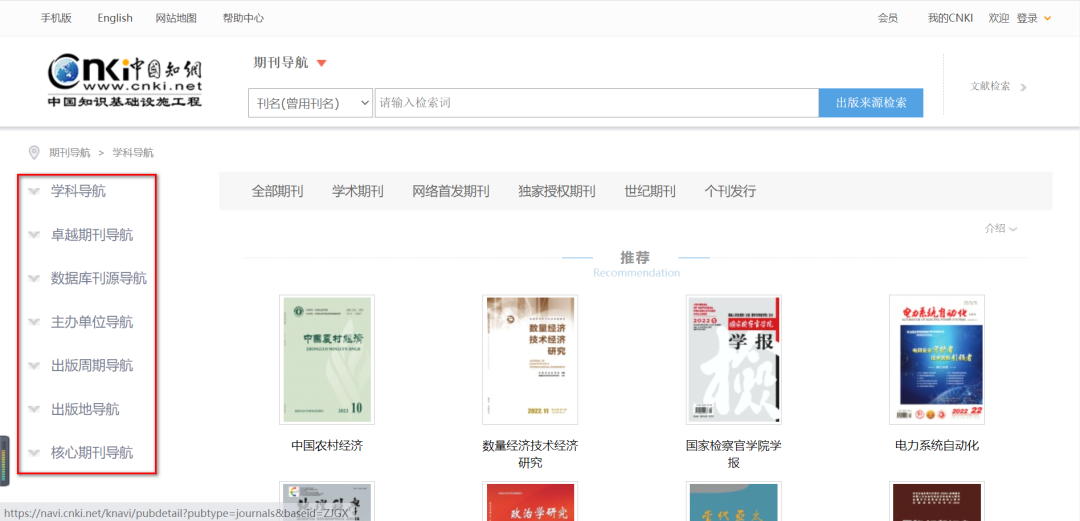This screenshot has height=521, width=1080.
Task: Click the location pin icon in breadcrumb
Action: click(x=33, y=152)
